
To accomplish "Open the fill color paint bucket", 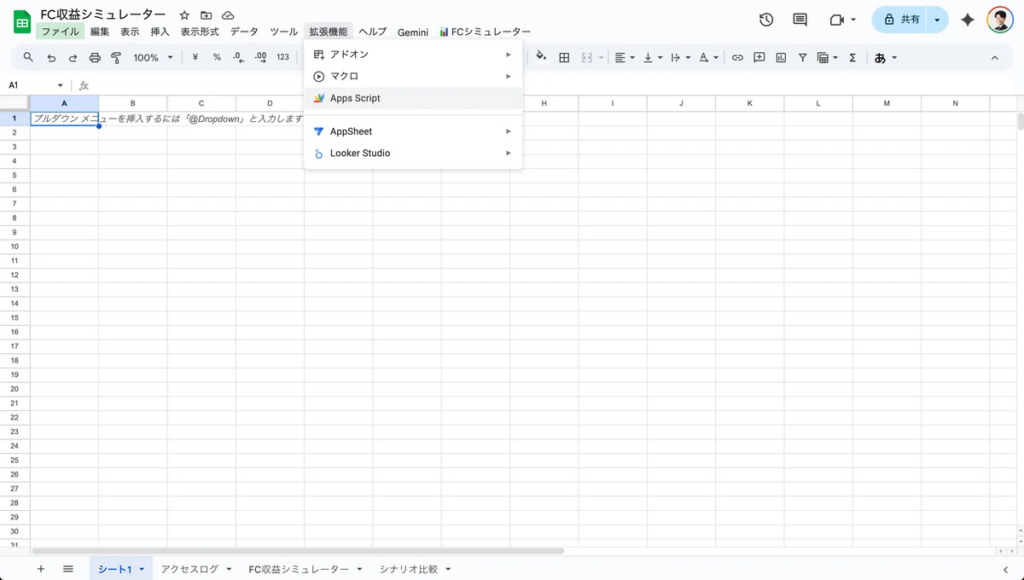I will pos(541,57).
